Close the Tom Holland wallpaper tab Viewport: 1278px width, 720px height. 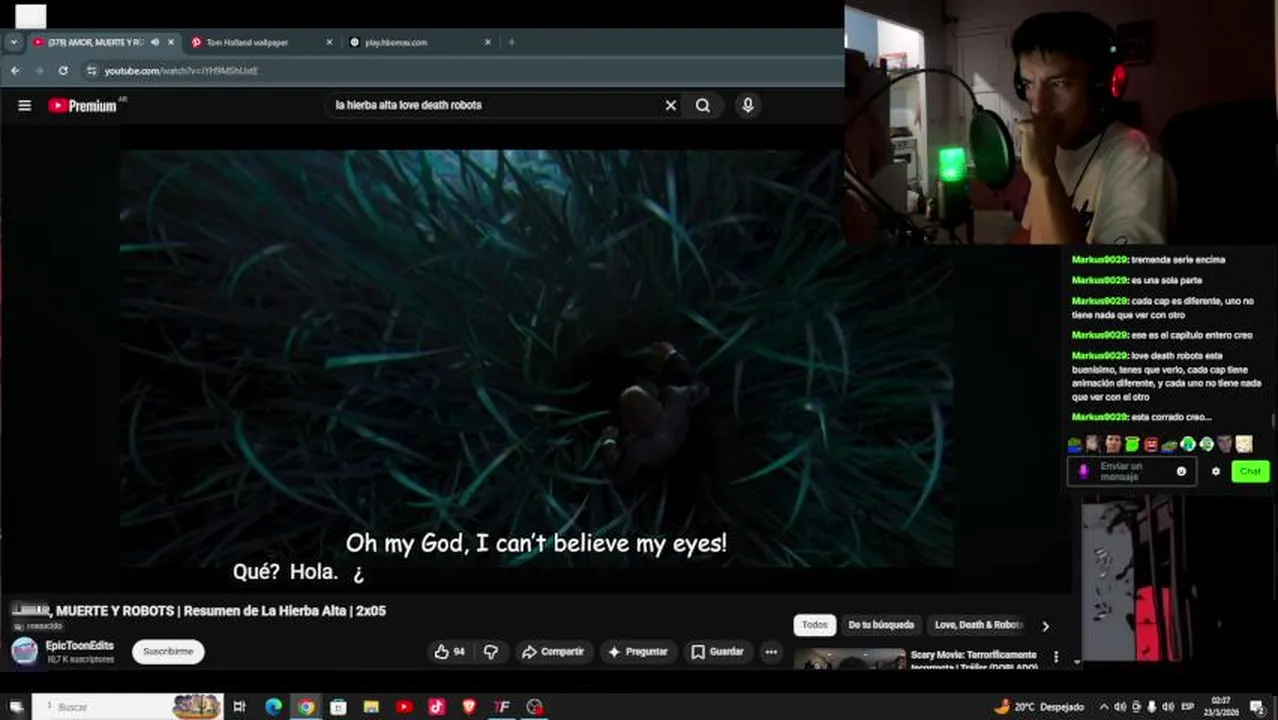click(x=329, y=42)
